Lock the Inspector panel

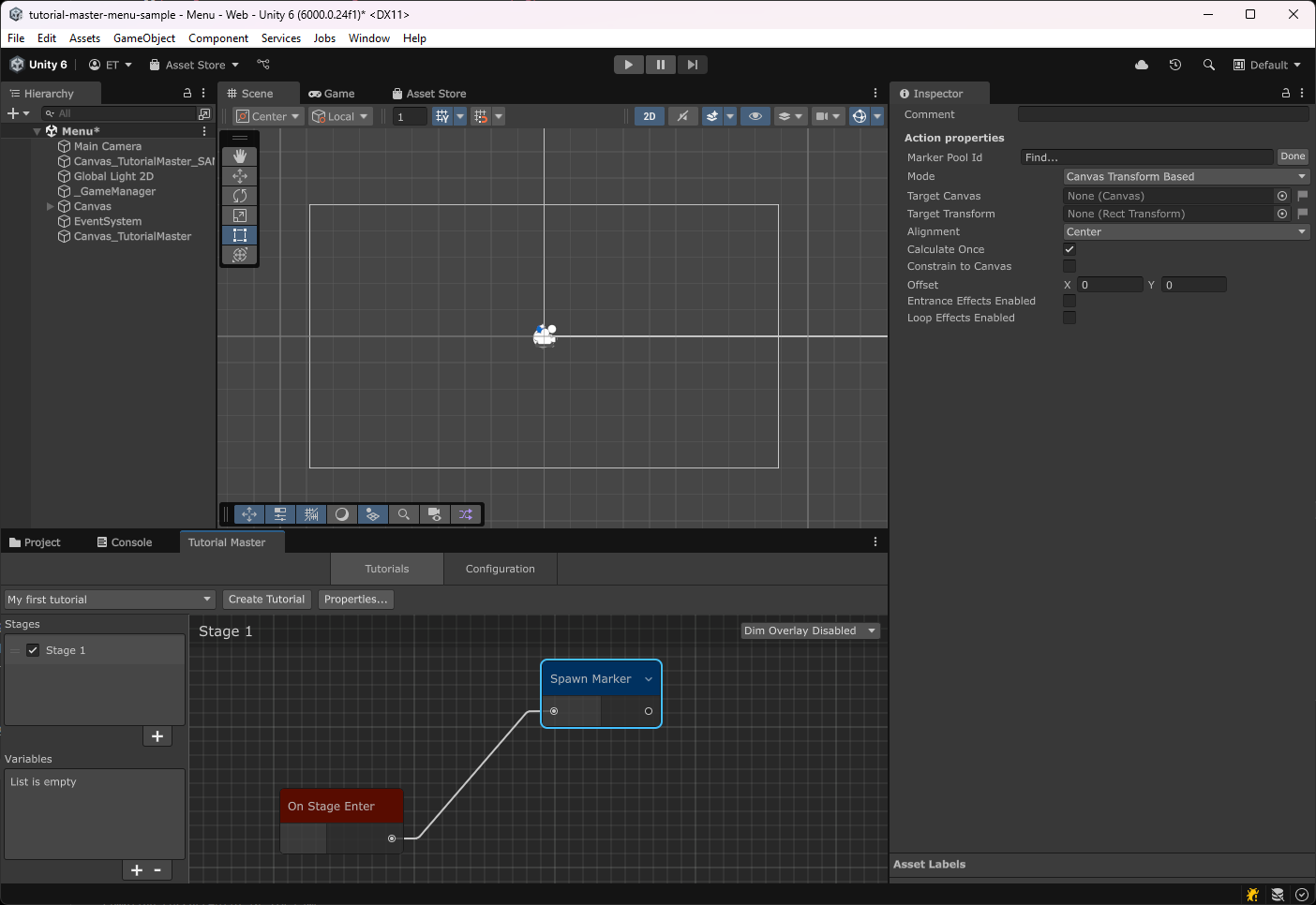(x=1286, y=93)
